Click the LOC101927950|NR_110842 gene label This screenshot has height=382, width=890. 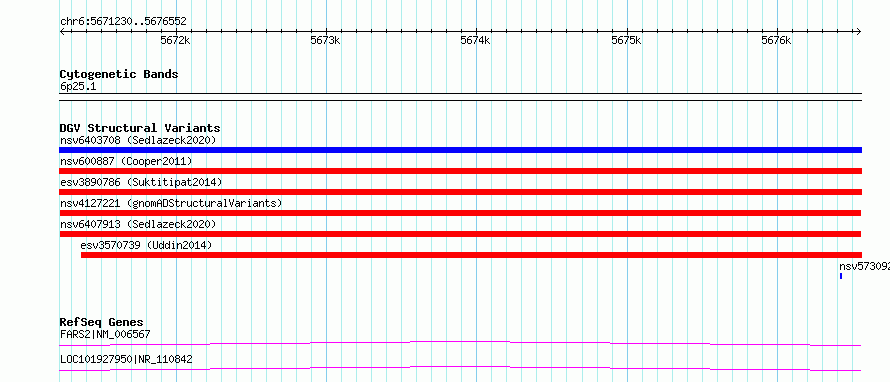[126, 359]
